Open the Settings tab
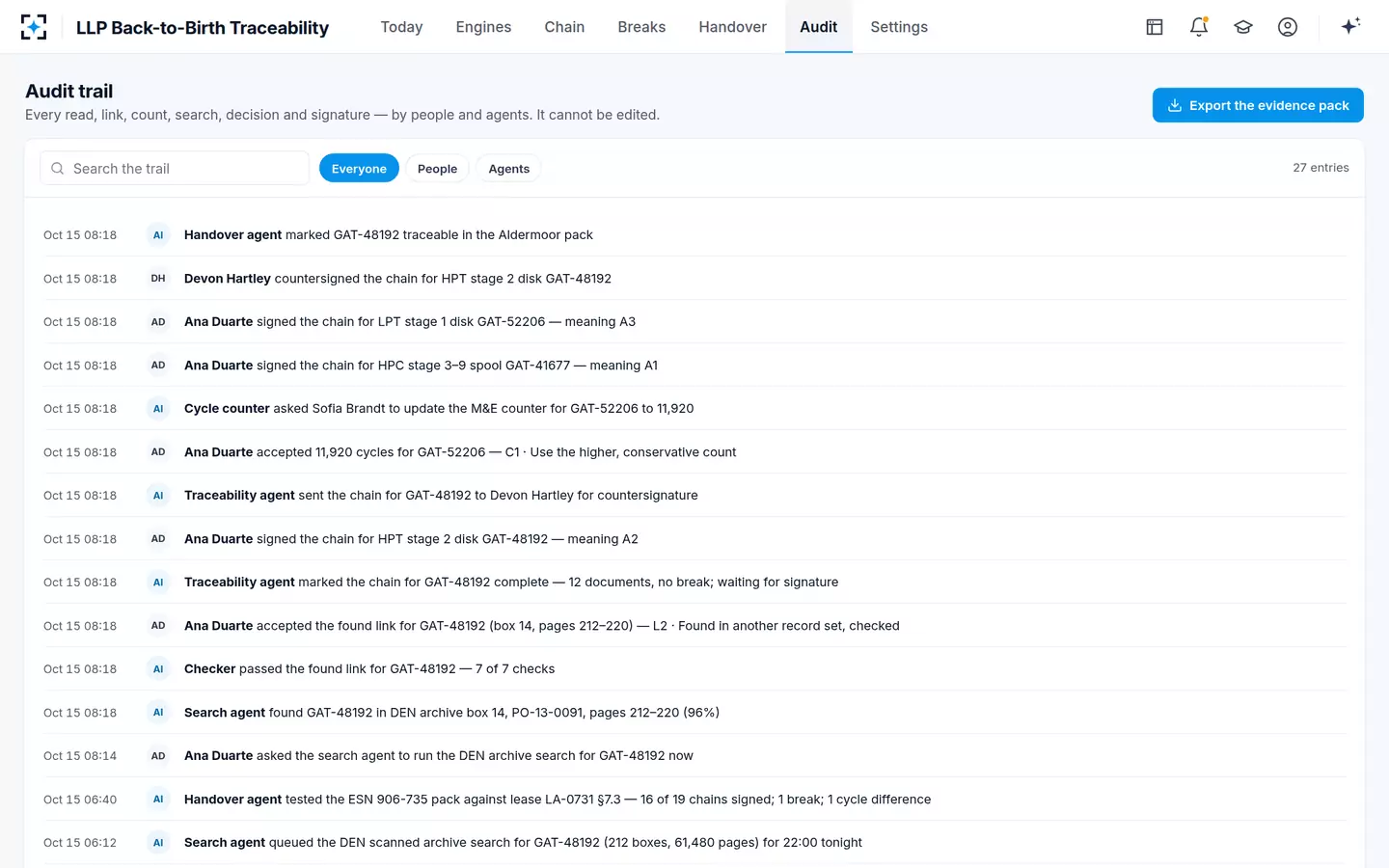 pos(899,27)
